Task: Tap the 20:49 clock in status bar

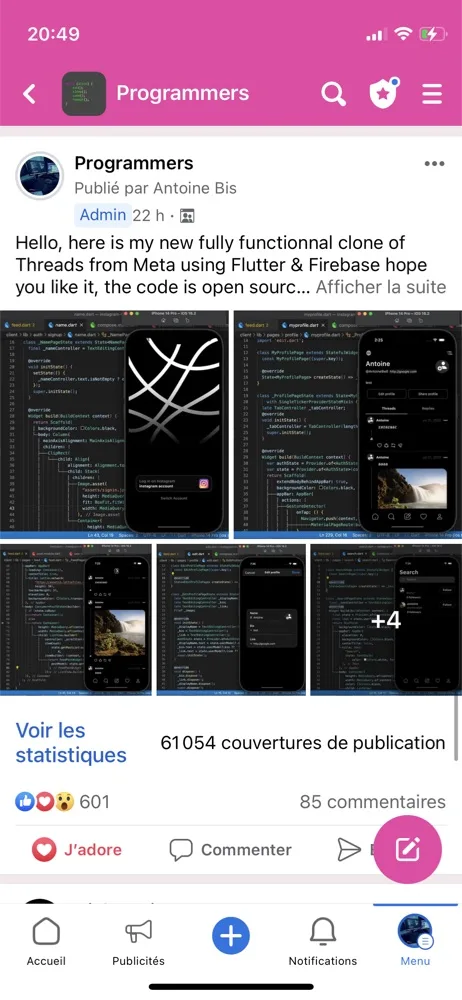Action: tap(53, 34)
